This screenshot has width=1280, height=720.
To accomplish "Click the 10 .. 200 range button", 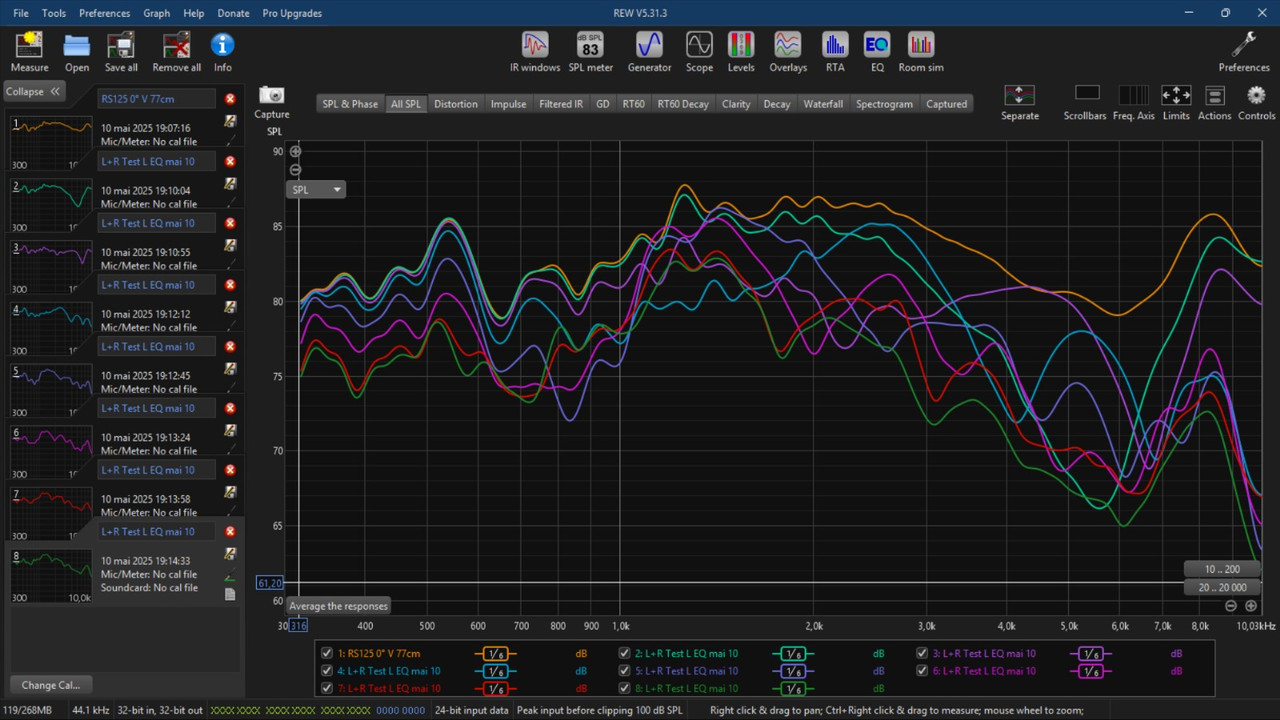I will 1222,569.
